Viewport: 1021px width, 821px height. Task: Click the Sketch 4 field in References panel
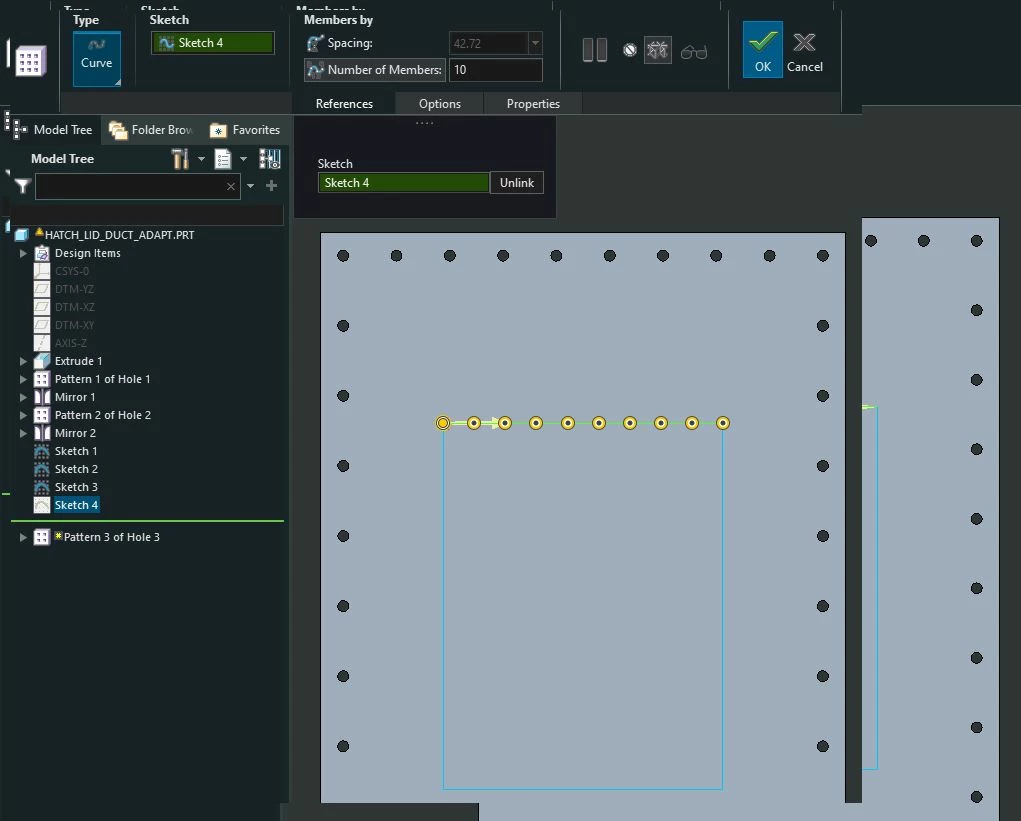[x=403, y=183]
